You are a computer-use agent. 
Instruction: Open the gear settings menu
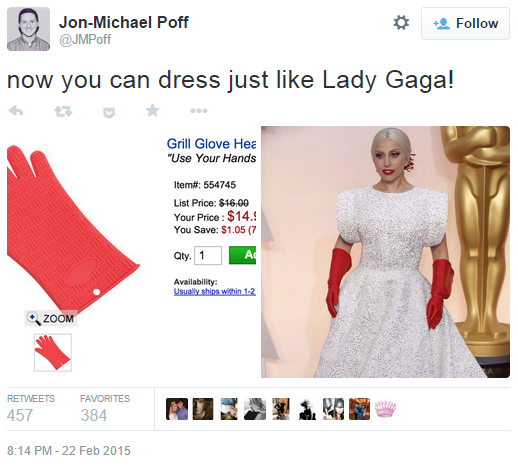tap(401, 23)
